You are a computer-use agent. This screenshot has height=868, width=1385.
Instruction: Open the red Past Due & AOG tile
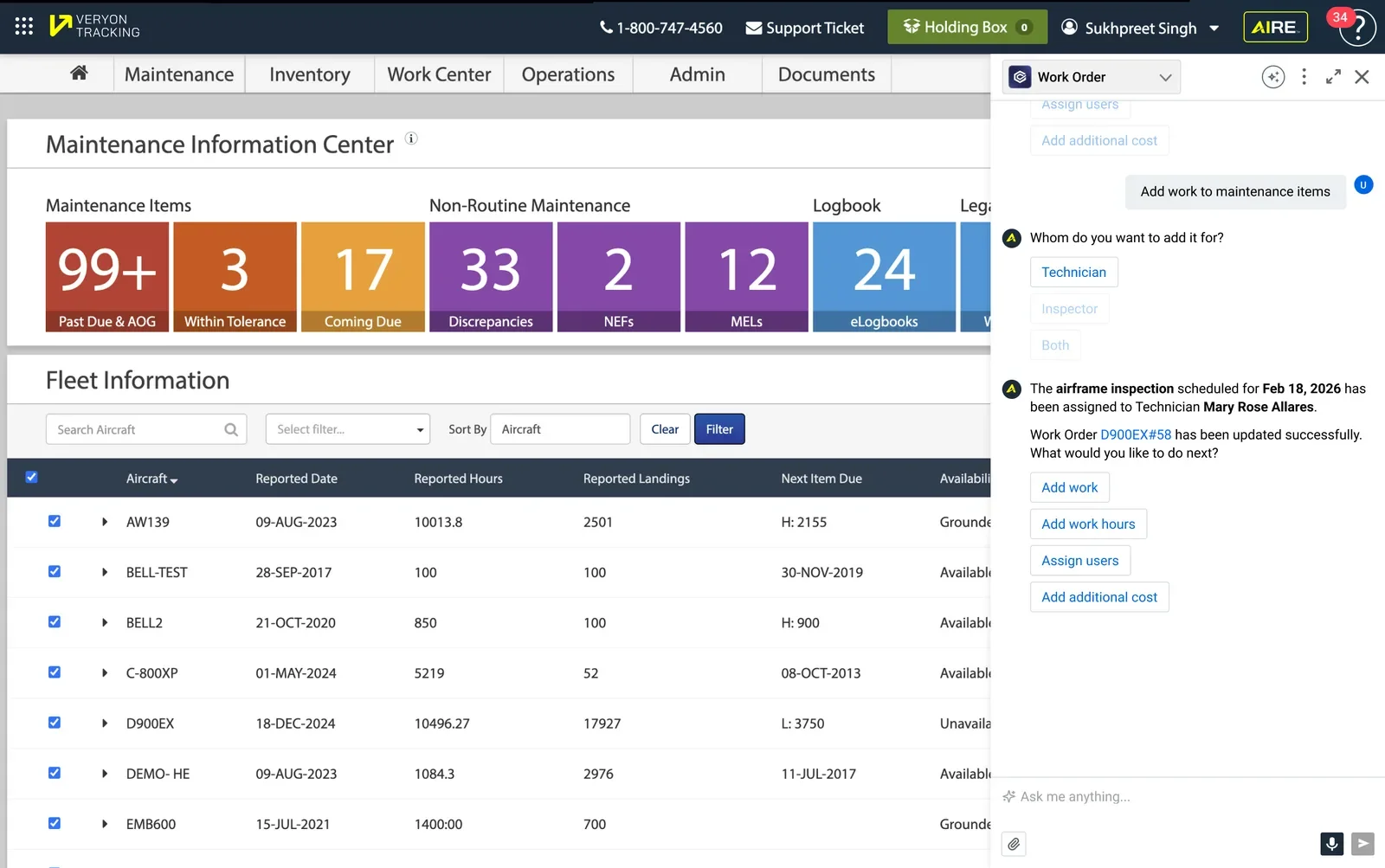107,277
